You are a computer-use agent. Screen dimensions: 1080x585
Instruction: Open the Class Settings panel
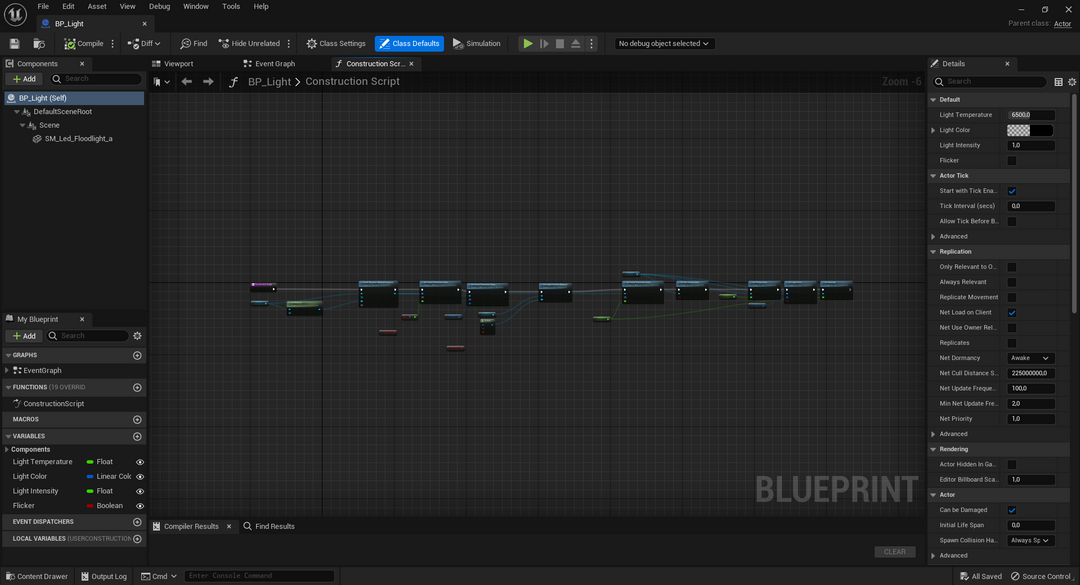tap(337, 43)
